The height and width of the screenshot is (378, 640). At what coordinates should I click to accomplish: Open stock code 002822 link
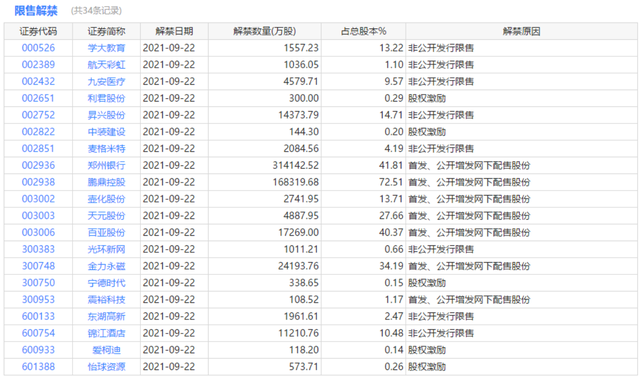[38, 131]
